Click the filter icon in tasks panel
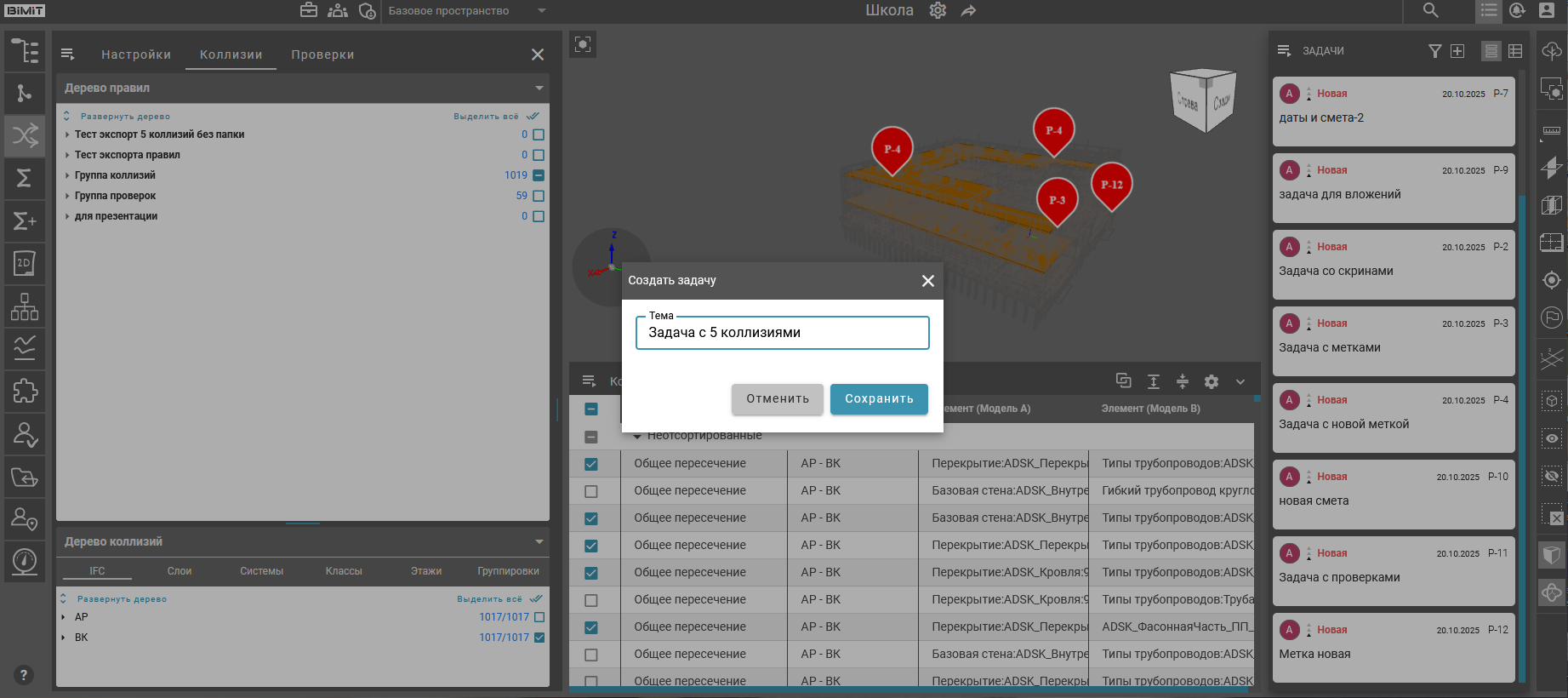The width and height of the screenshot is (1568, 698). pos(1434,51)
